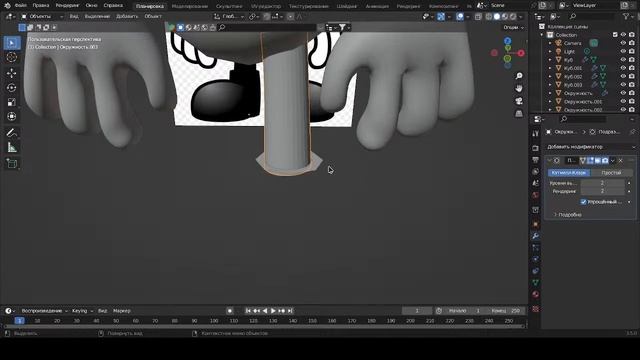This screenshot has height=360, width=640.
Task: Open the Output properties tab
Action: pyautogui.click(x=536, y=160)
